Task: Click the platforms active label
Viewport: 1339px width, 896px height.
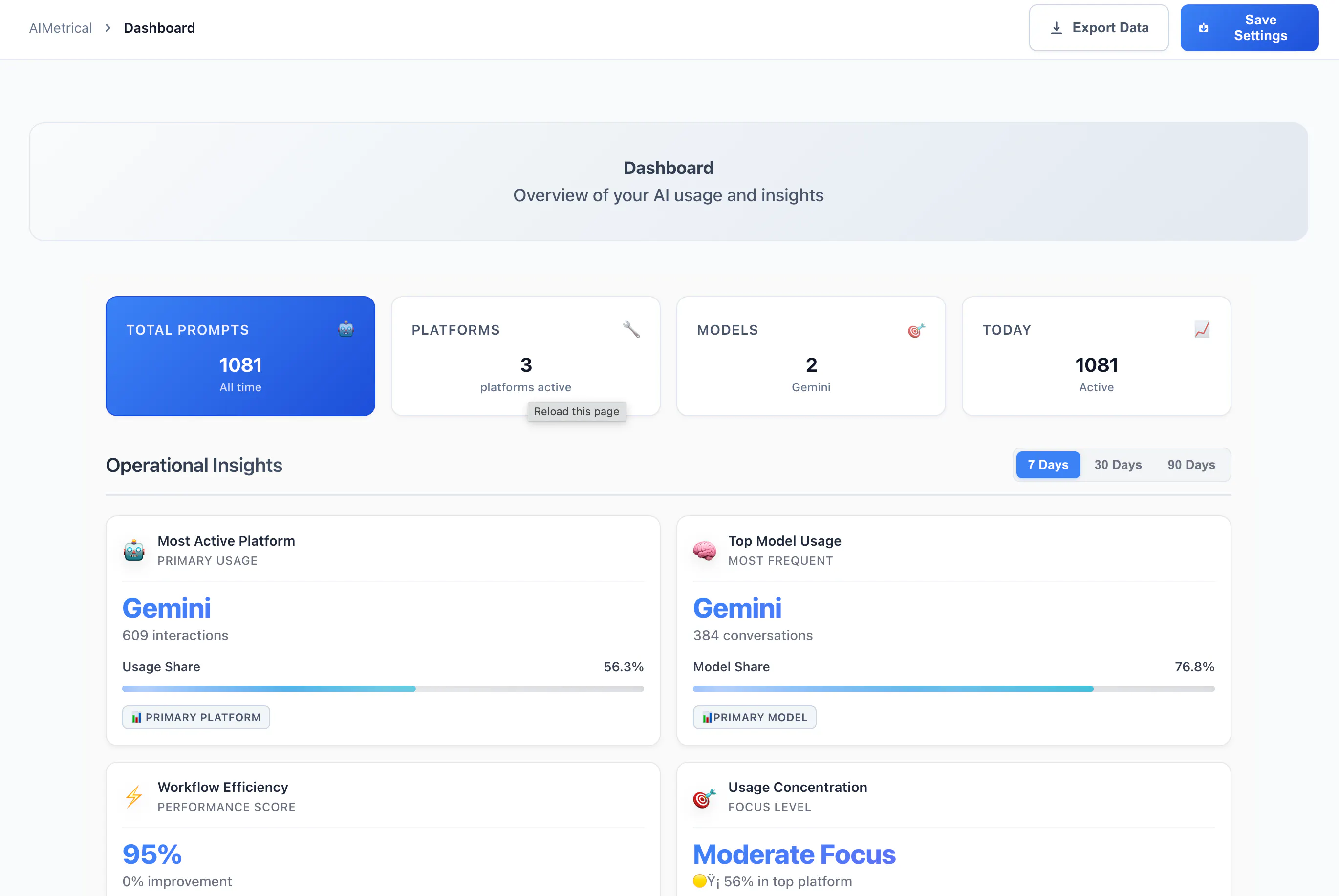Action: [526, 387]
